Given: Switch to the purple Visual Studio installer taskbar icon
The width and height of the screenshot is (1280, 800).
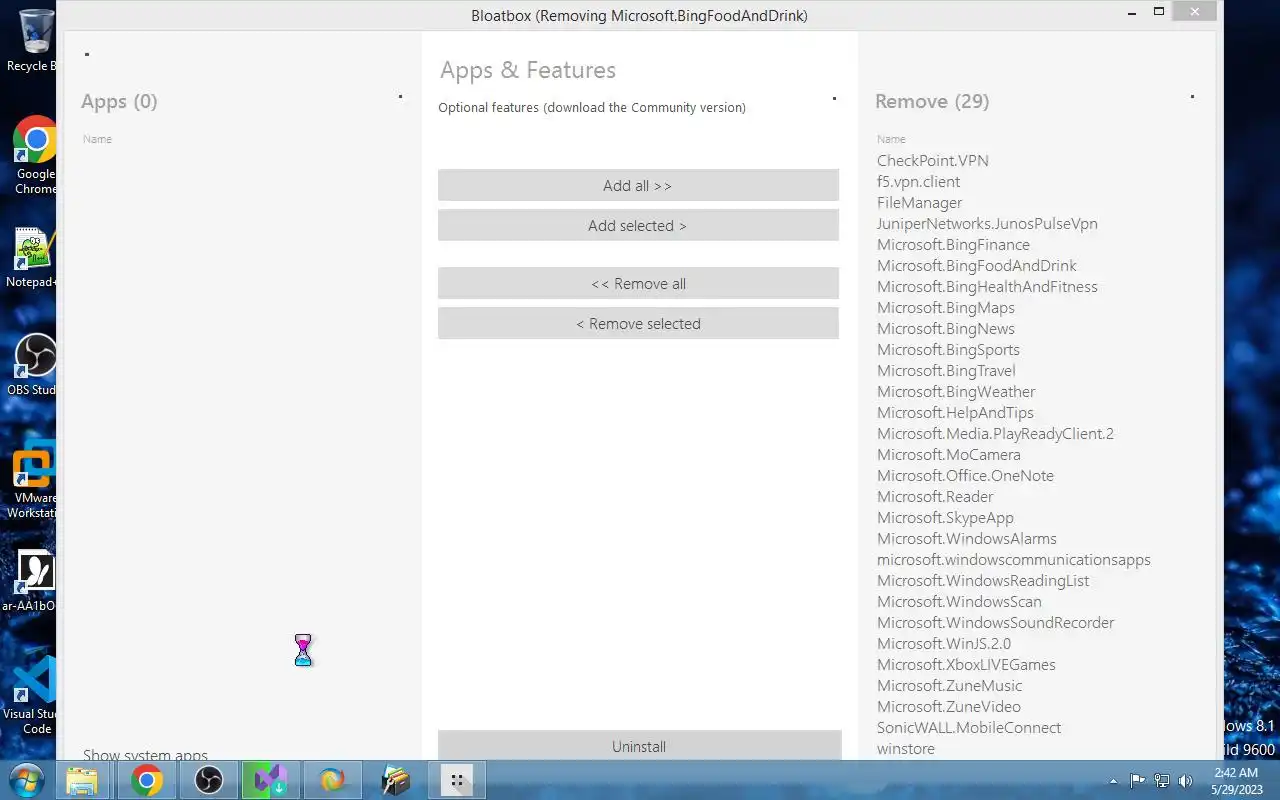Looking at the screenshot, I should coord(270,780).
